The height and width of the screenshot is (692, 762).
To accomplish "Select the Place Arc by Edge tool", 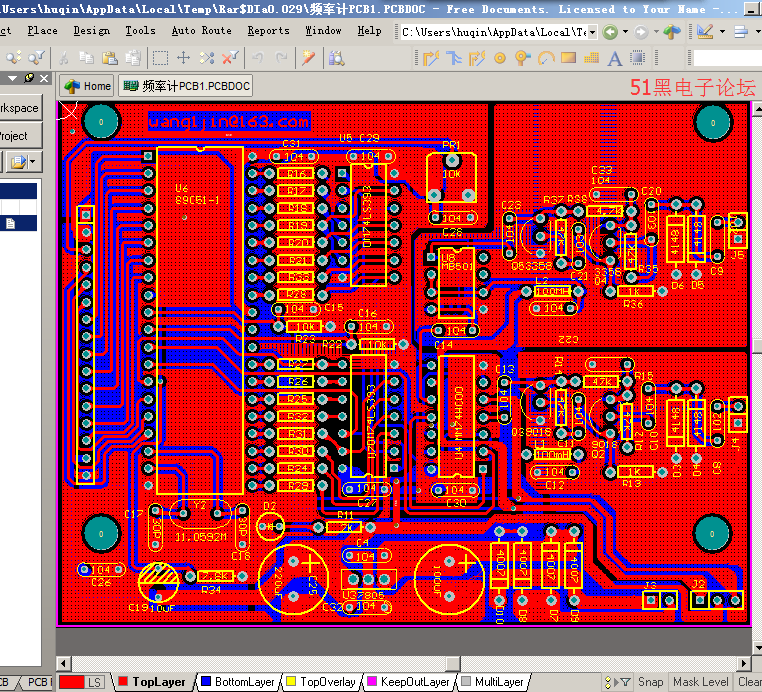I will coord(546,58).
